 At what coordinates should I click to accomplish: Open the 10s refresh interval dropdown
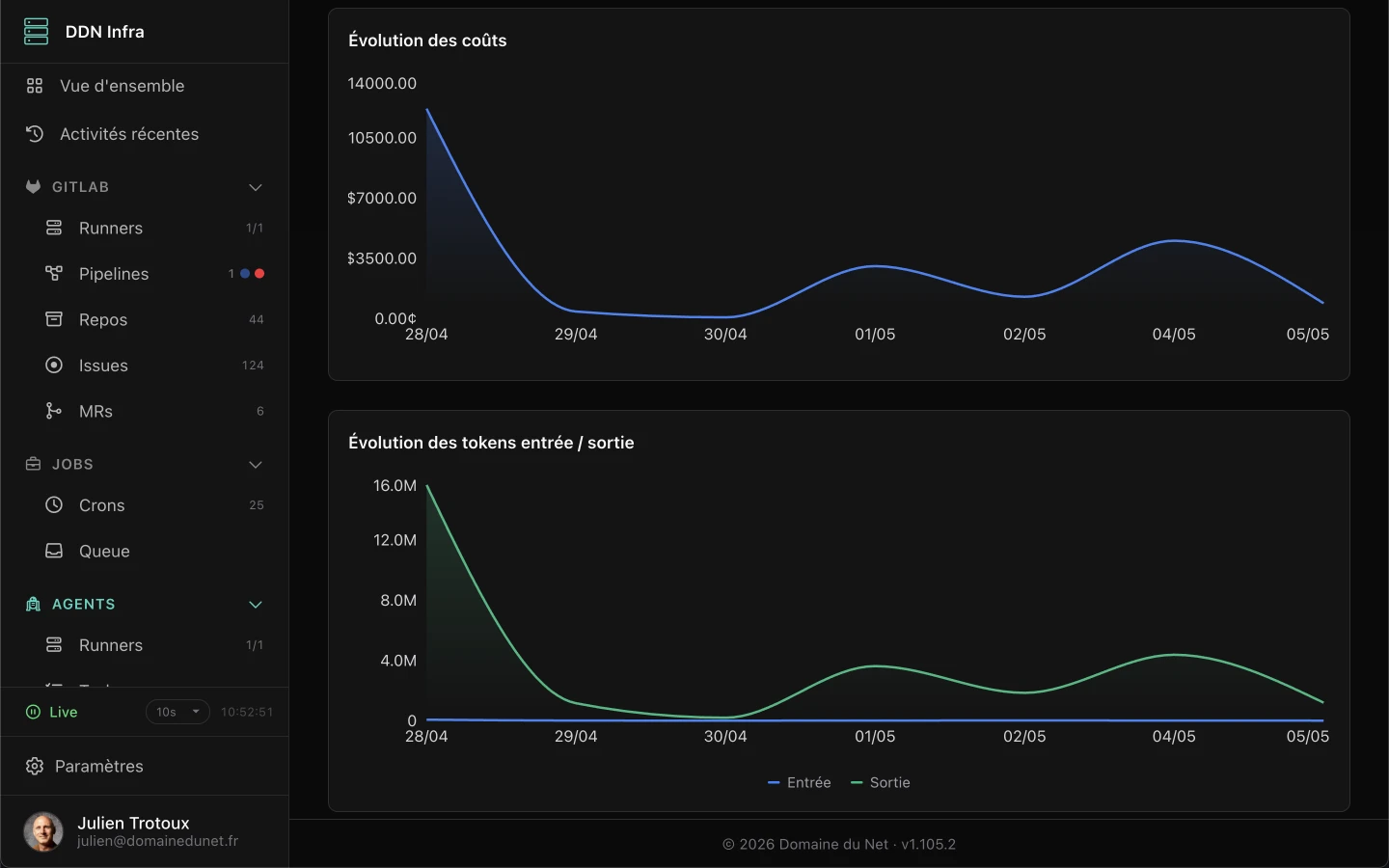[177, 712]
